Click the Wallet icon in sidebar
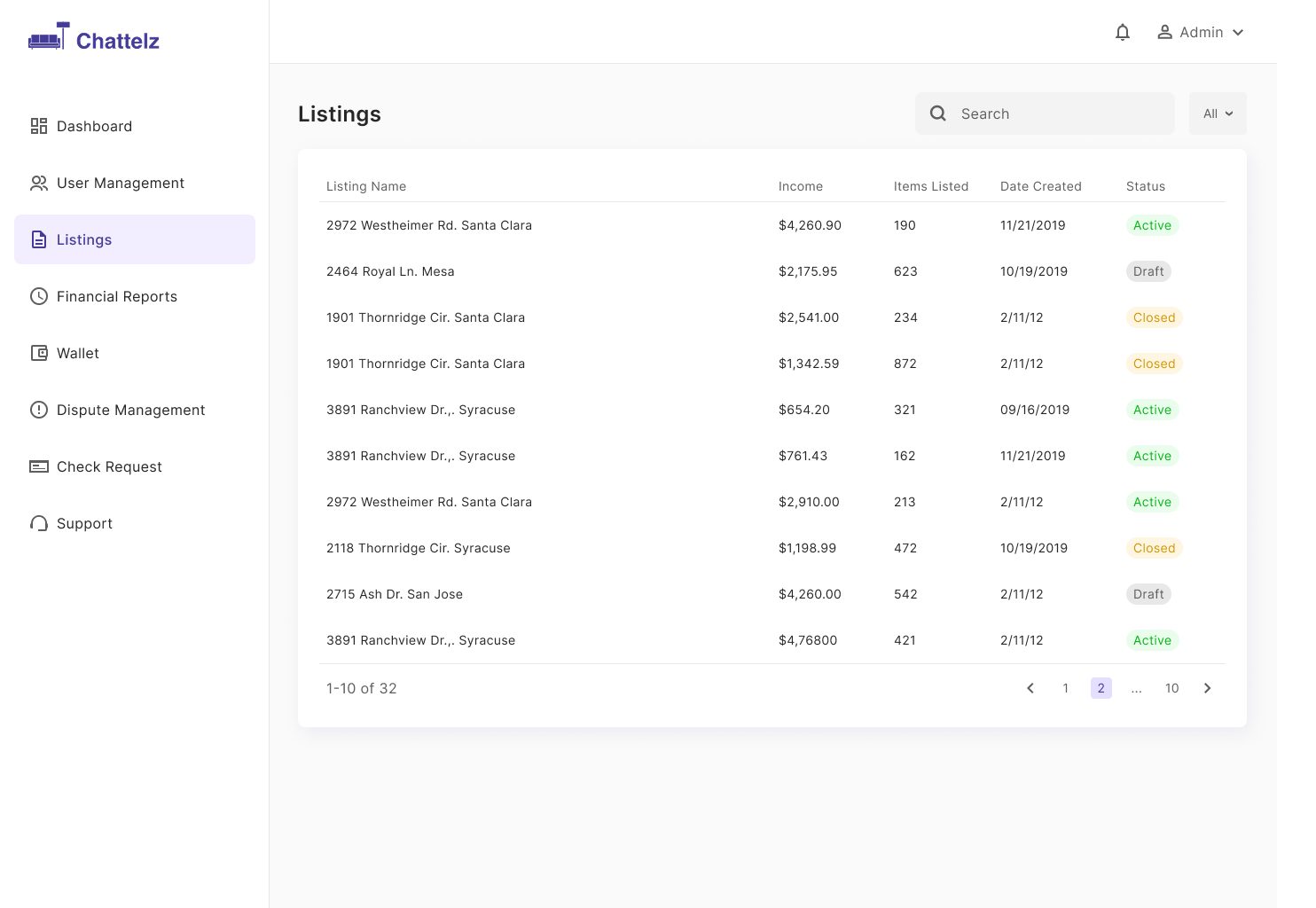This screenshot has width=1316, height=908. (x=39, y=353)
